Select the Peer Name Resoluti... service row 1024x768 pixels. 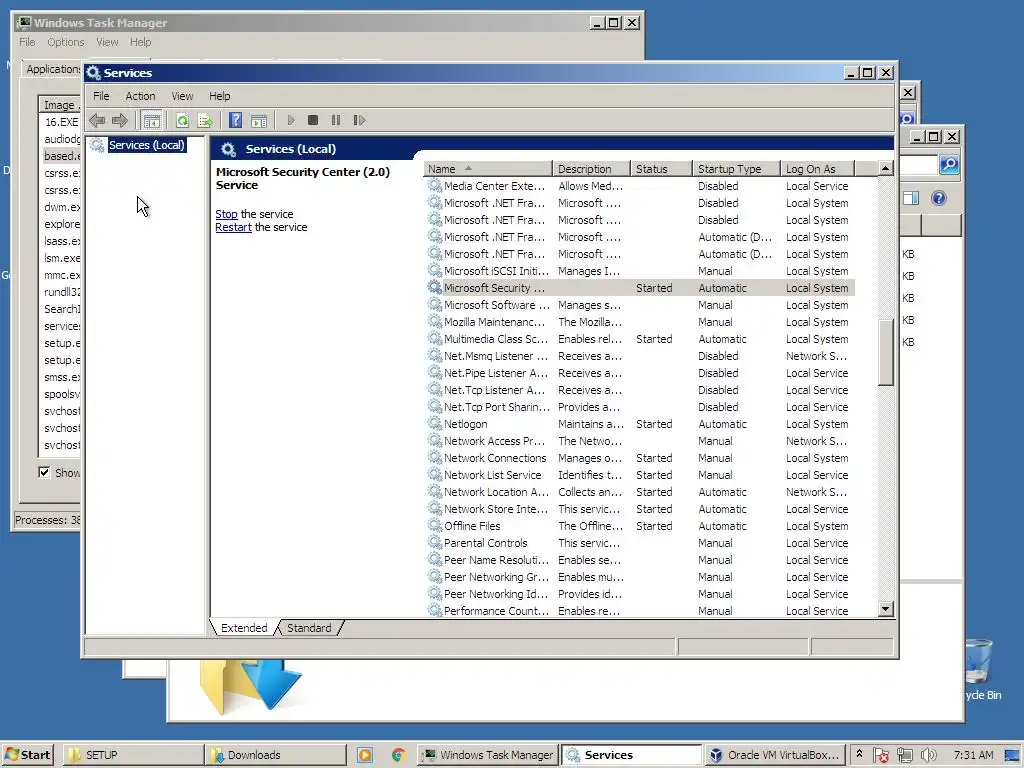pos(639,560)
